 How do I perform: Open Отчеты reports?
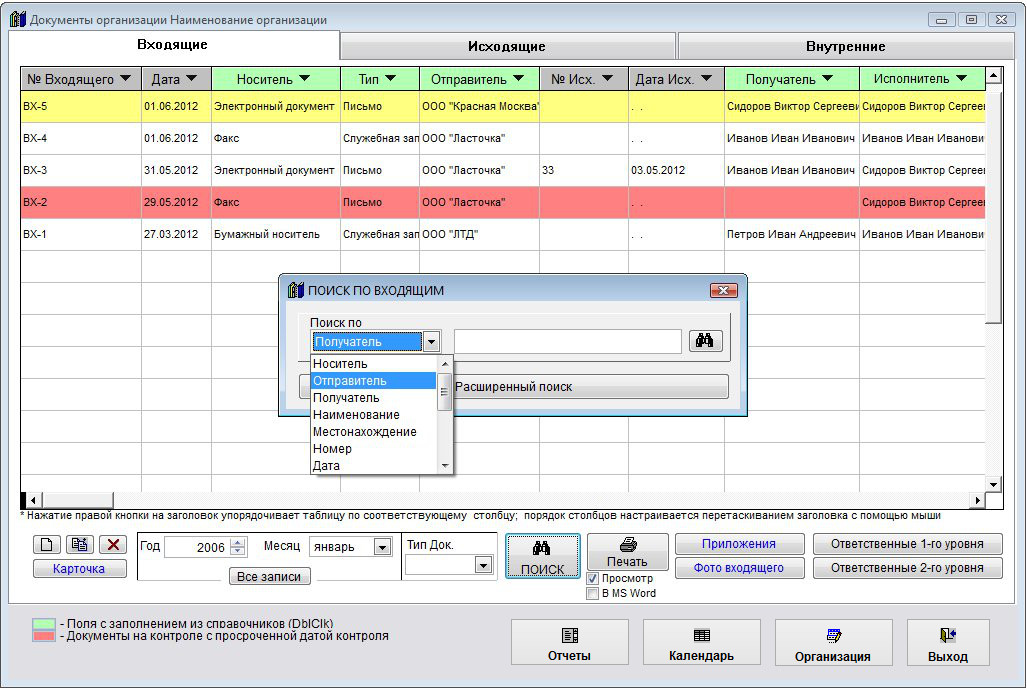coord(569,644)
